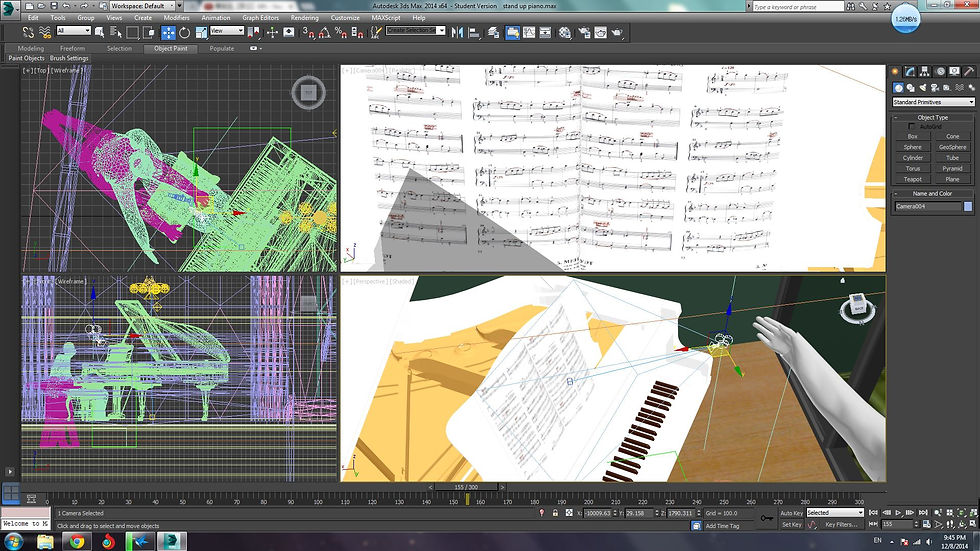
Task: Click the Save File icon in title bar
Action: (x=54, y=6)
